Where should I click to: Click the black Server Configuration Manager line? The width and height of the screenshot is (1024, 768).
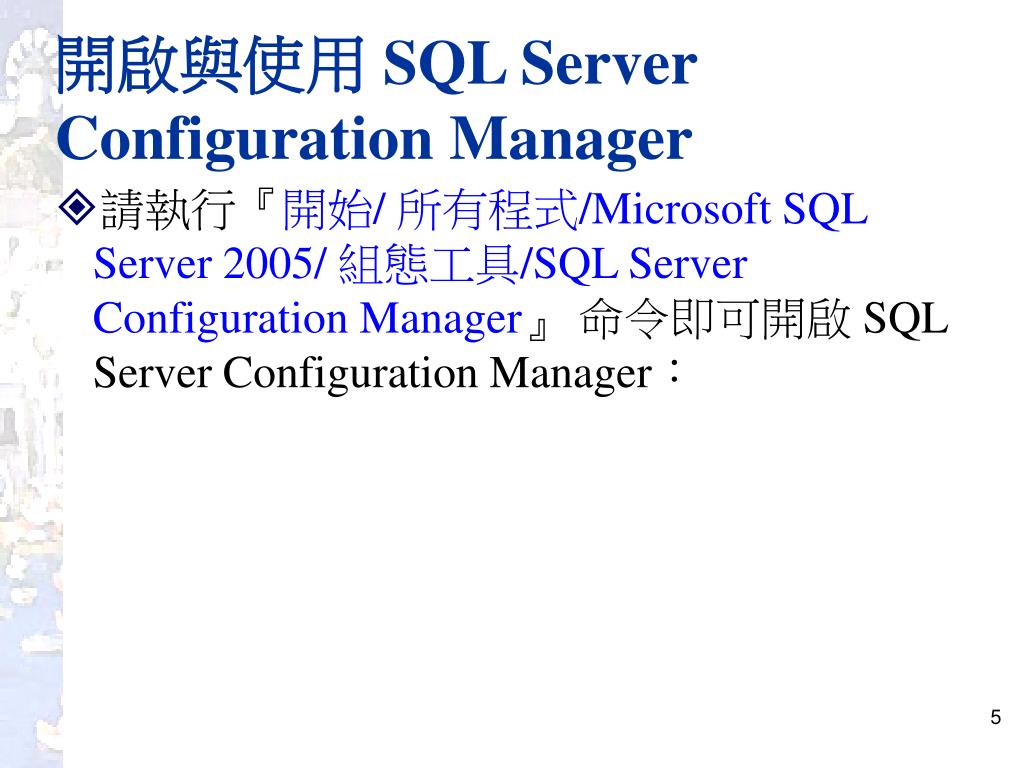(372, 374)
